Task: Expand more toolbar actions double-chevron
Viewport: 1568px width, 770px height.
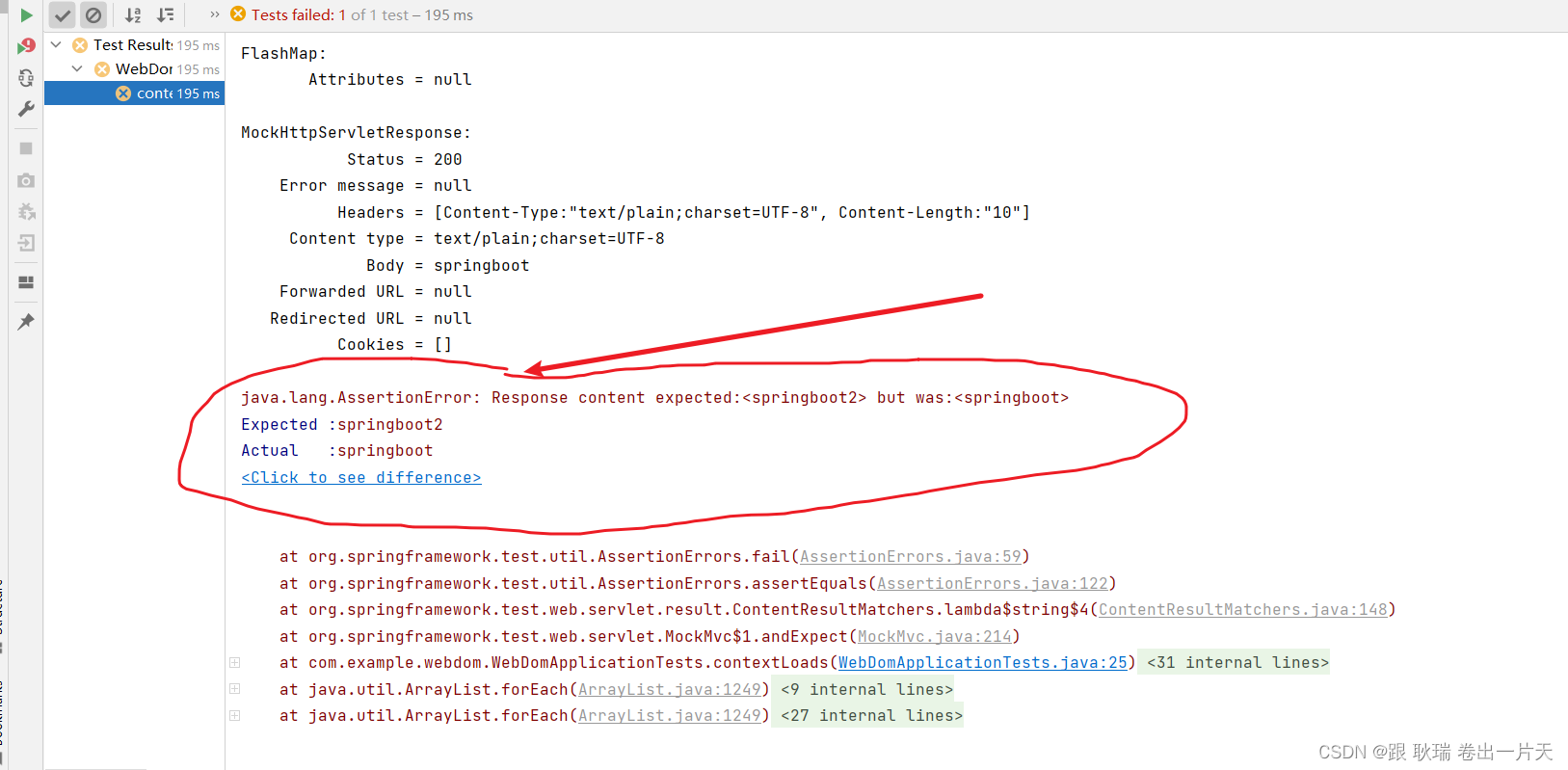Action: coord(215,14)
